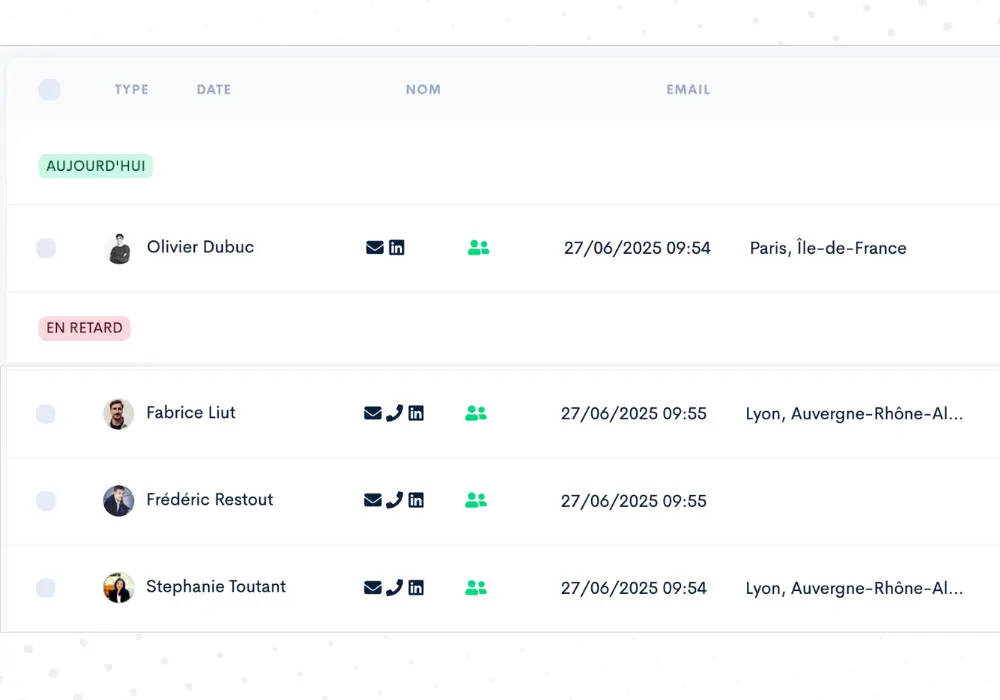This screenshot has width=1000, height=700.
Task: Click the EMAIL column header
Action: pyautogui.click(x=688, y=90)
